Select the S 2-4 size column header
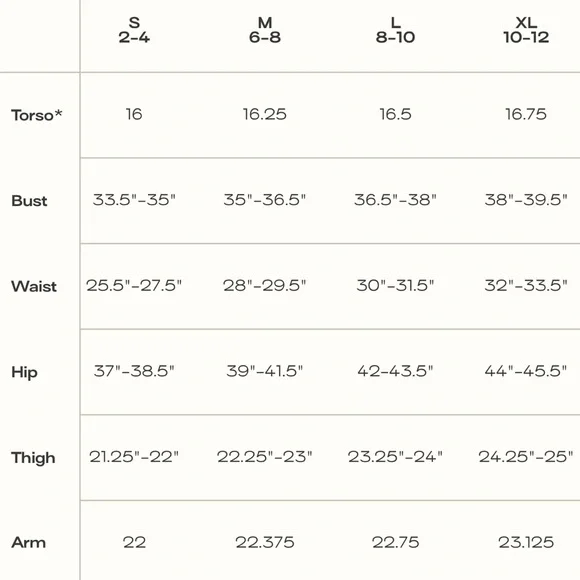Image resolution: width=580 pixels, height=580 pixels. [134, 30]
